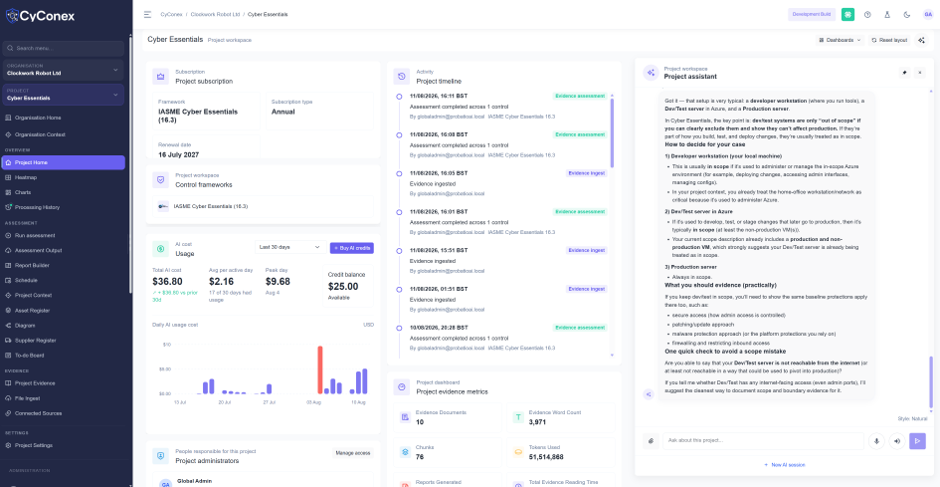Select Project Home in the sidebar
The height and width of the screenshot is (487, 940).
[63, 163]
